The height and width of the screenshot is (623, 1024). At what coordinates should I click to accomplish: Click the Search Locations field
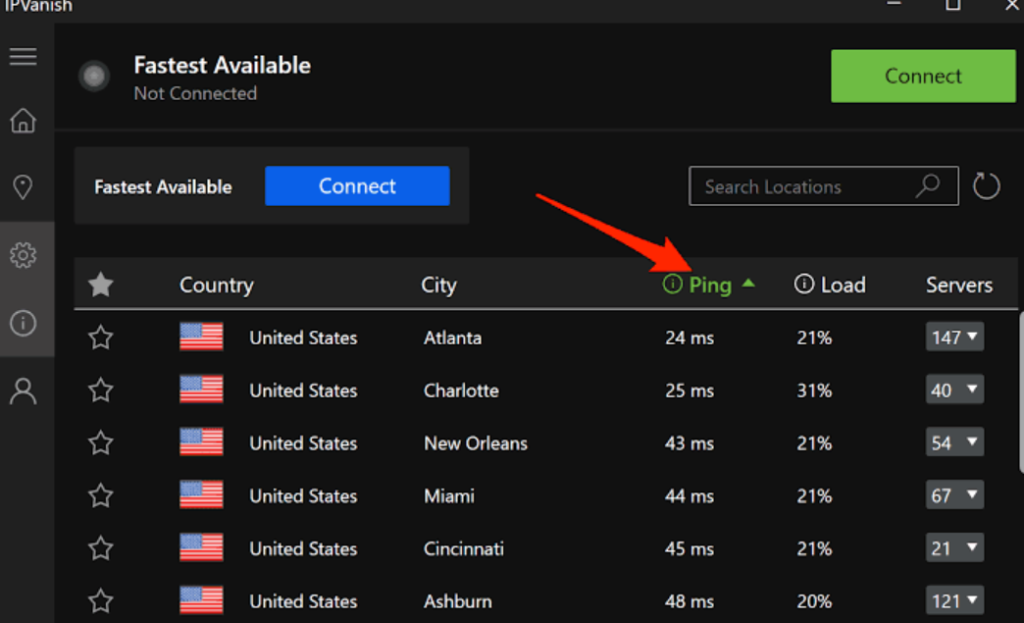click(824, 186)
